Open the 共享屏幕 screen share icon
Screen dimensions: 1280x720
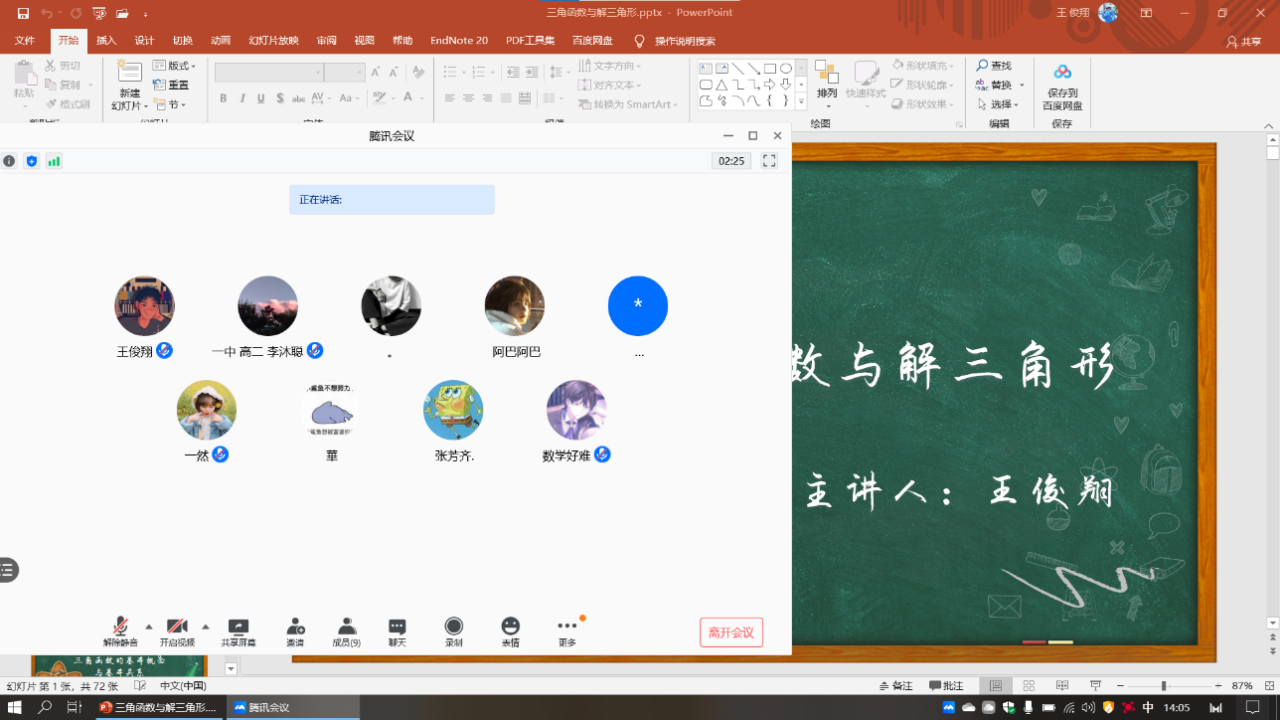[x=238, y=628]
